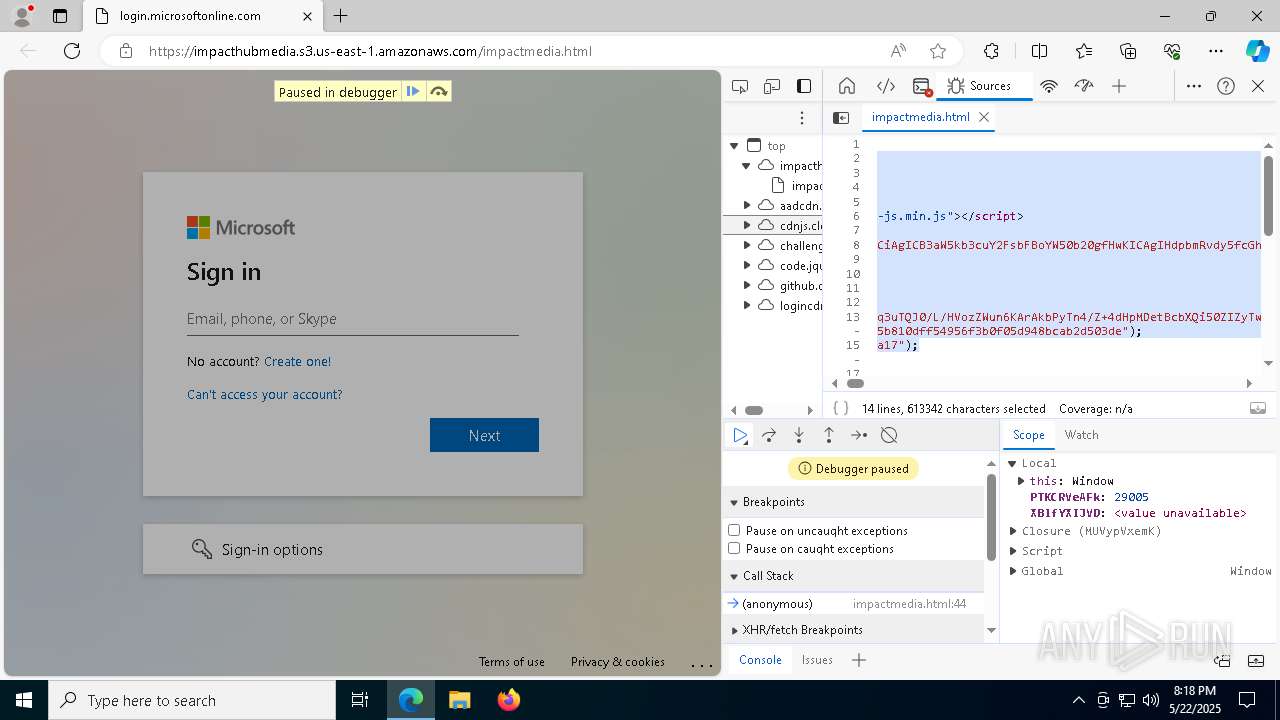Click step over icon in paused overlay
Screen dimensions: 1280x720
438,92
